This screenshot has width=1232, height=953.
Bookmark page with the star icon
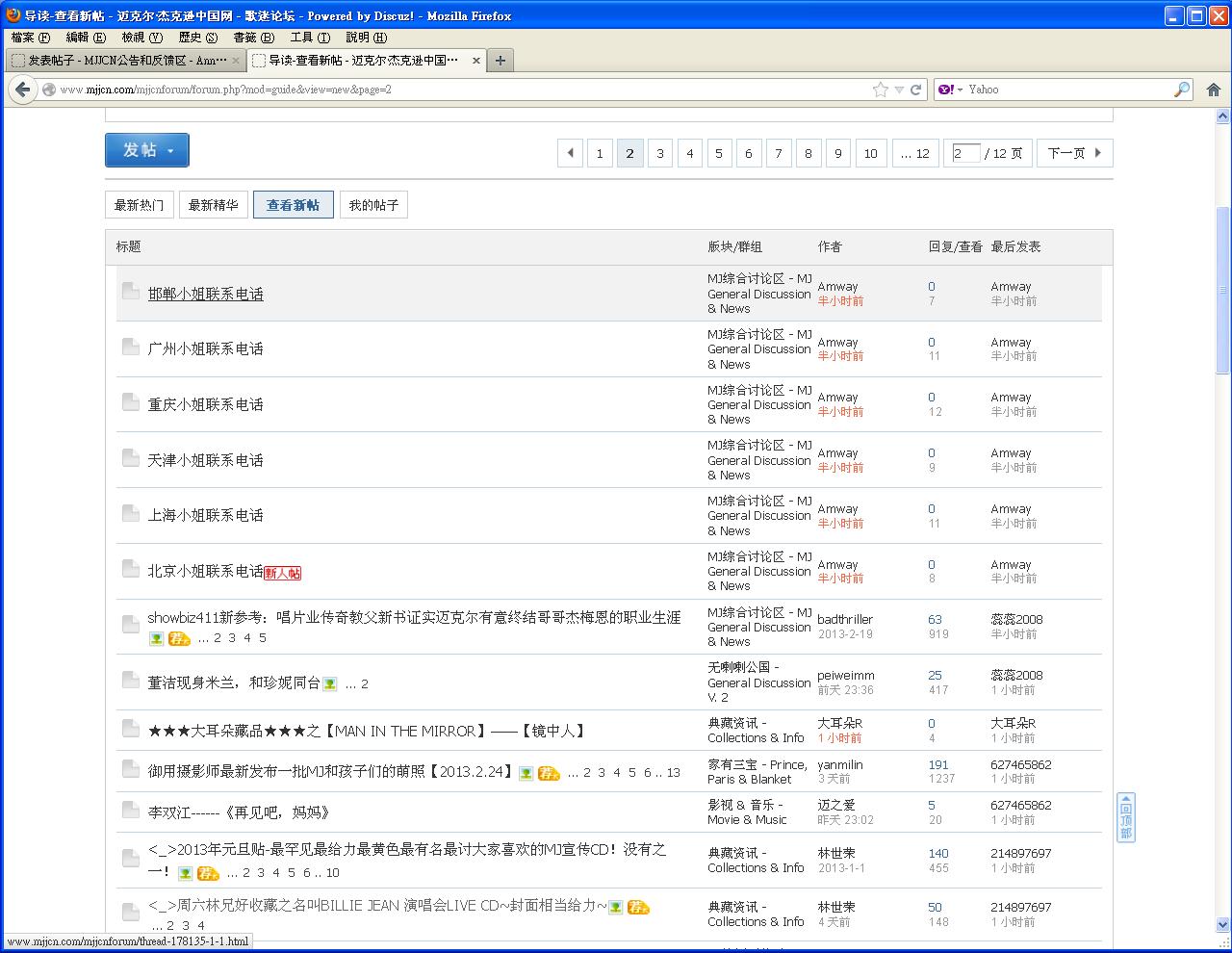pos(880,90)
